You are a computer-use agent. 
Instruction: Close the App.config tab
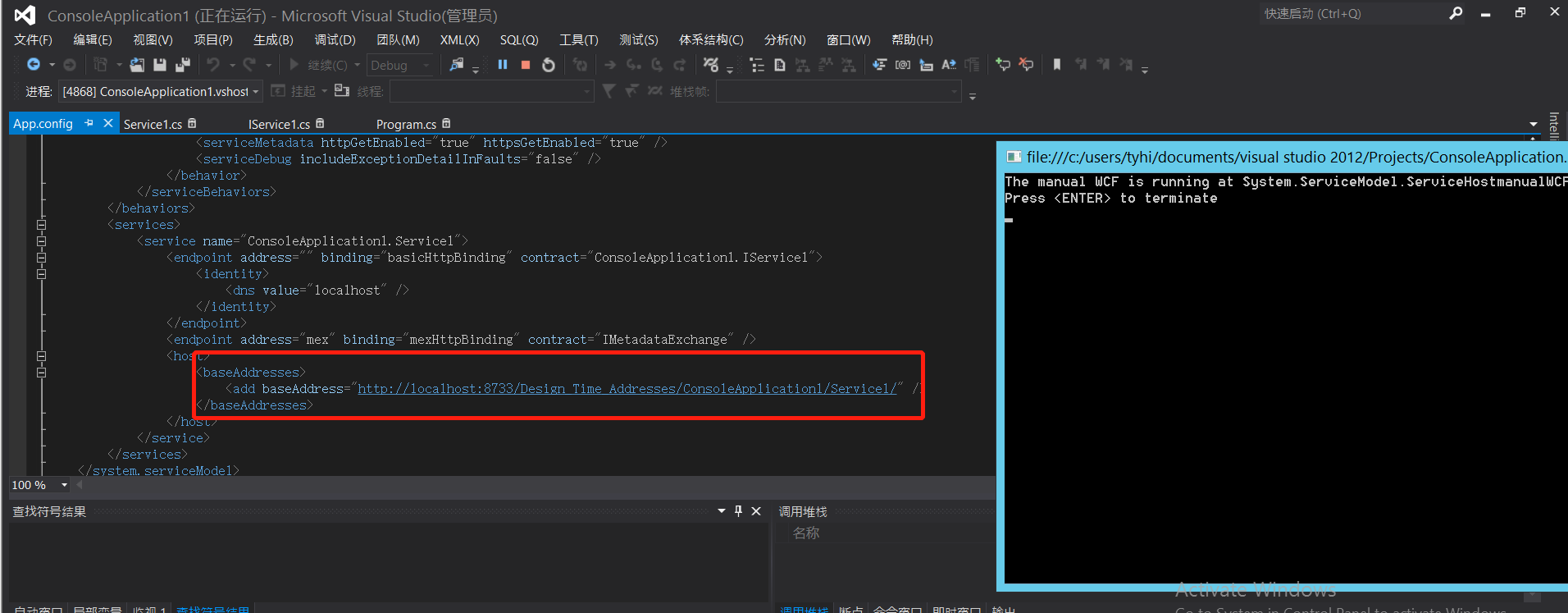(107, 123)
